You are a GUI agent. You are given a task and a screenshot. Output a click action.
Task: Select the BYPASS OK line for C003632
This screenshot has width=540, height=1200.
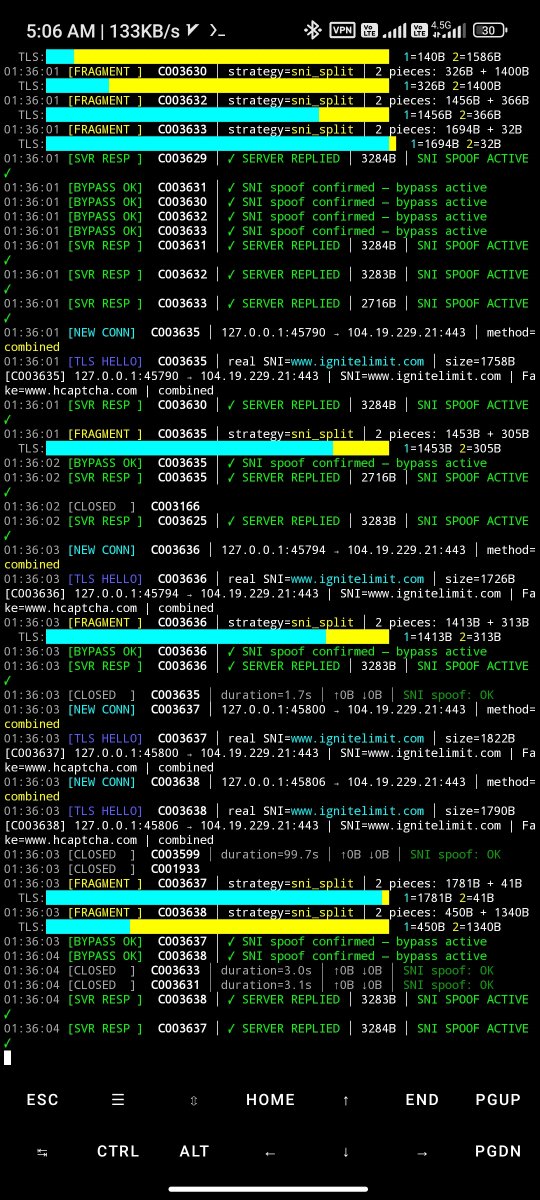245,217
